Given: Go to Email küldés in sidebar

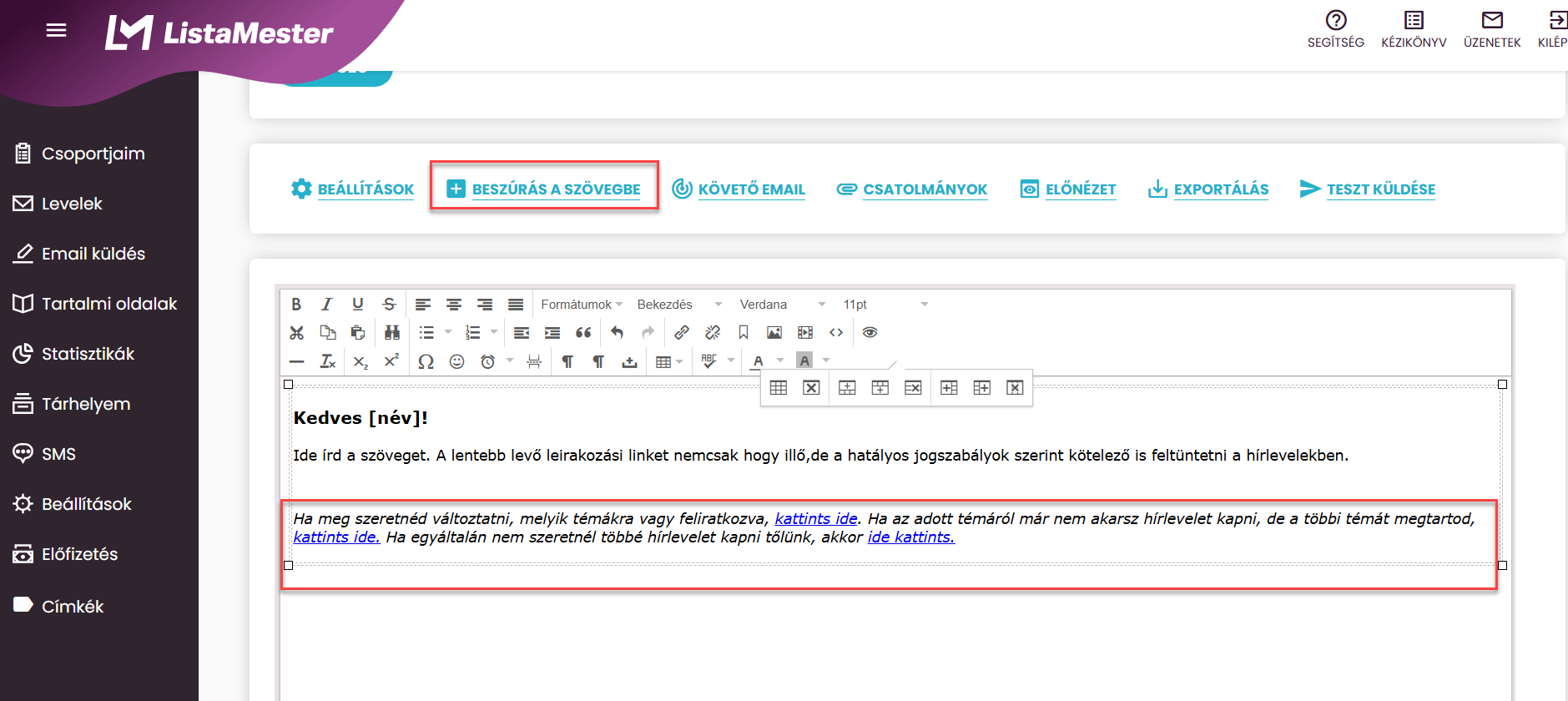Looking at the screenshot, I should (x=79, y=254).
